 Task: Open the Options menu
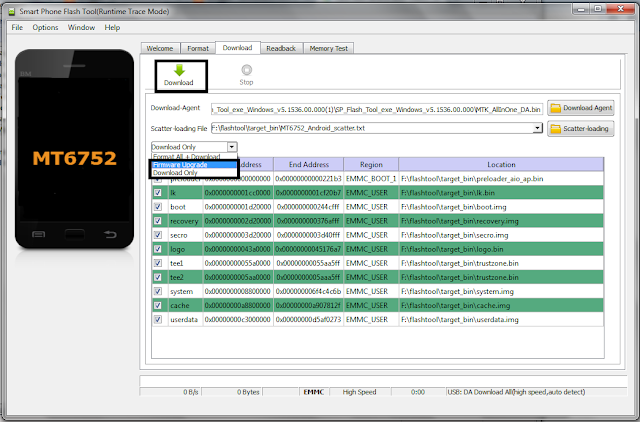pos(45,27)
